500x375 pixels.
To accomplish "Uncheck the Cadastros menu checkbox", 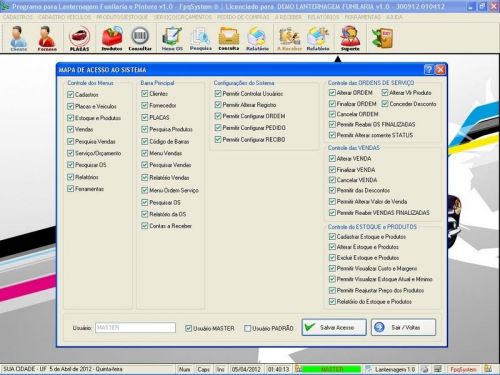I will (x=70, y=94).
